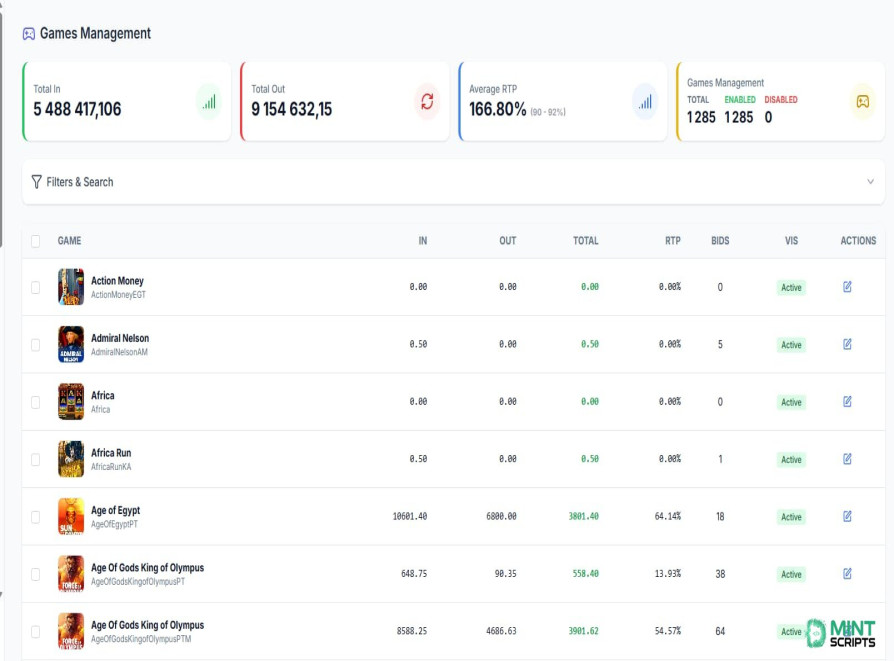Open the Filters & Search section

(453, 182)
